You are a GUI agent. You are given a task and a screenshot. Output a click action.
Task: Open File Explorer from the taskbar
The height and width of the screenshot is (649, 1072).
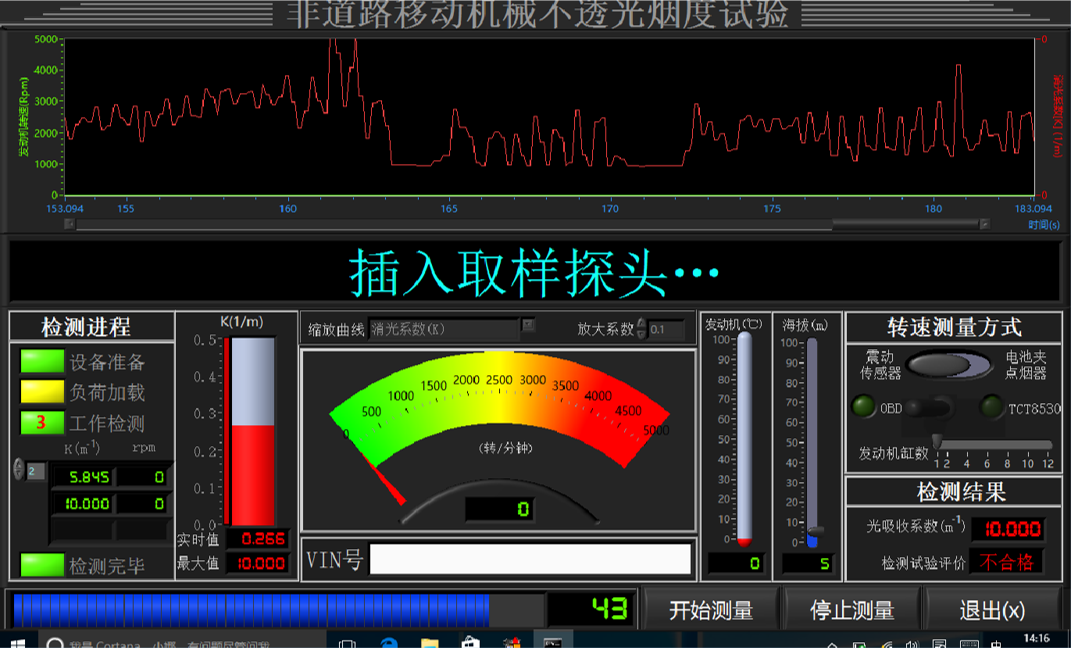tap(430, 642)
